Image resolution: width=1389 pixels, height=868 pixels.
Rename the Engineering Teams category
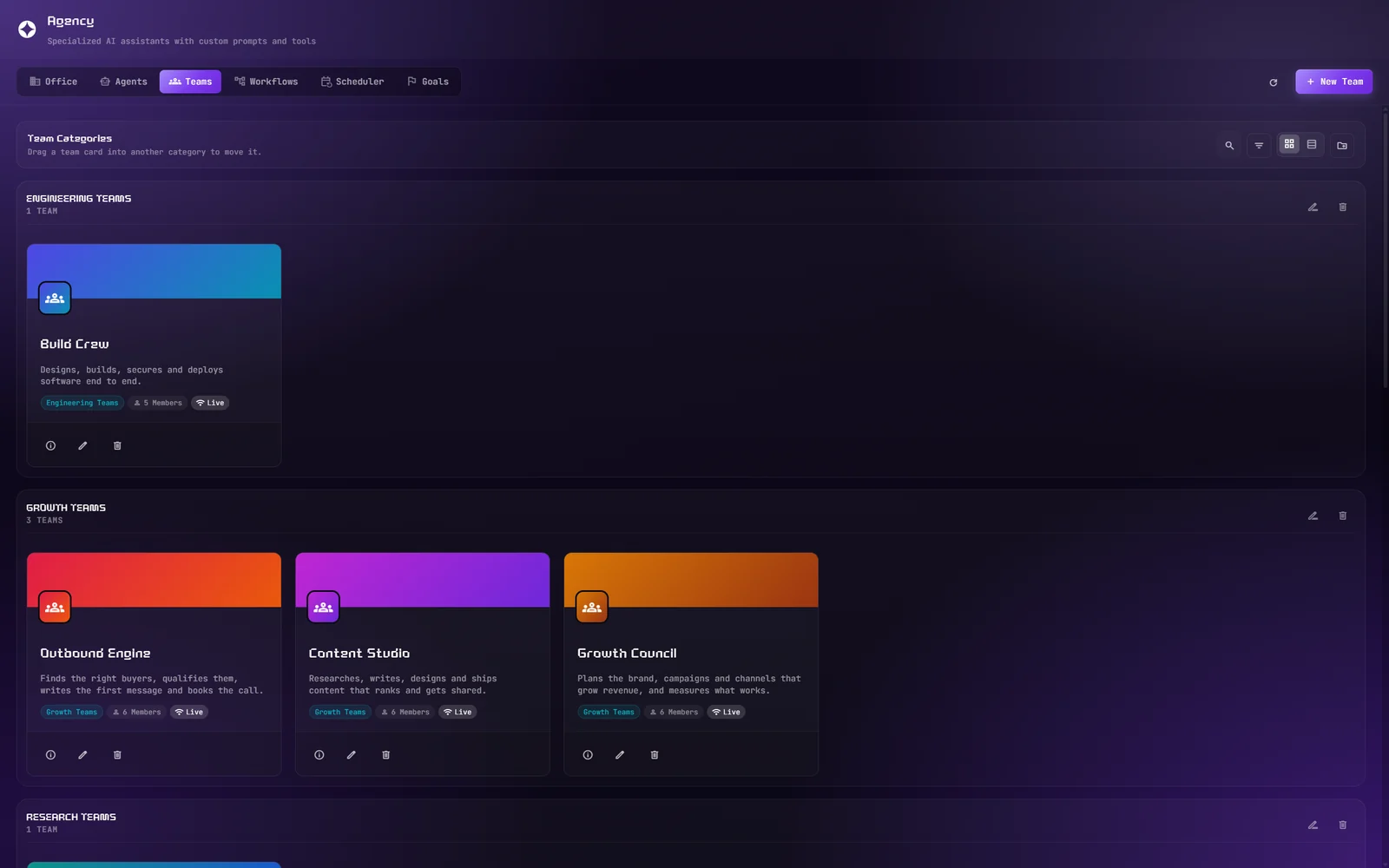click(x=1313, y=207)
